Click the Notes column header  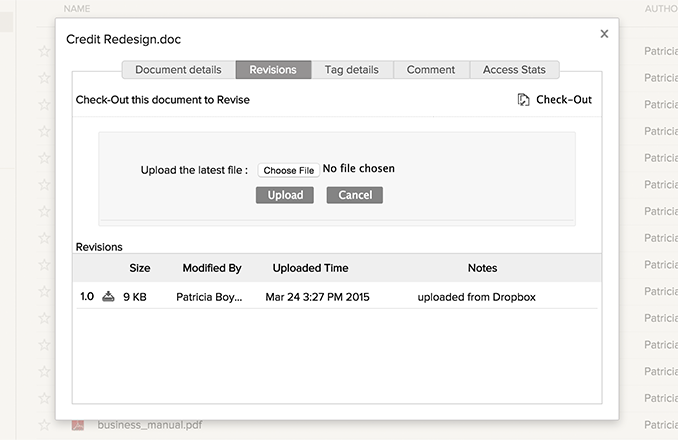point(482,268)
